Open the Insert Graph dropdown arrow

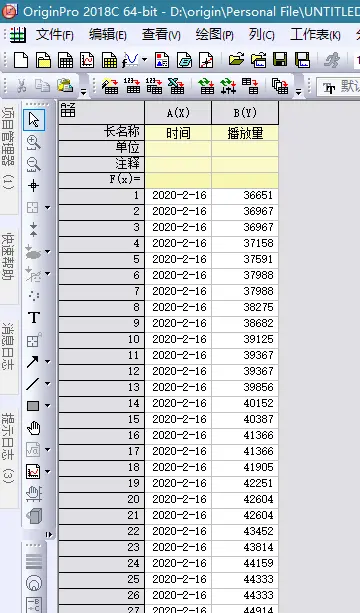48,471
